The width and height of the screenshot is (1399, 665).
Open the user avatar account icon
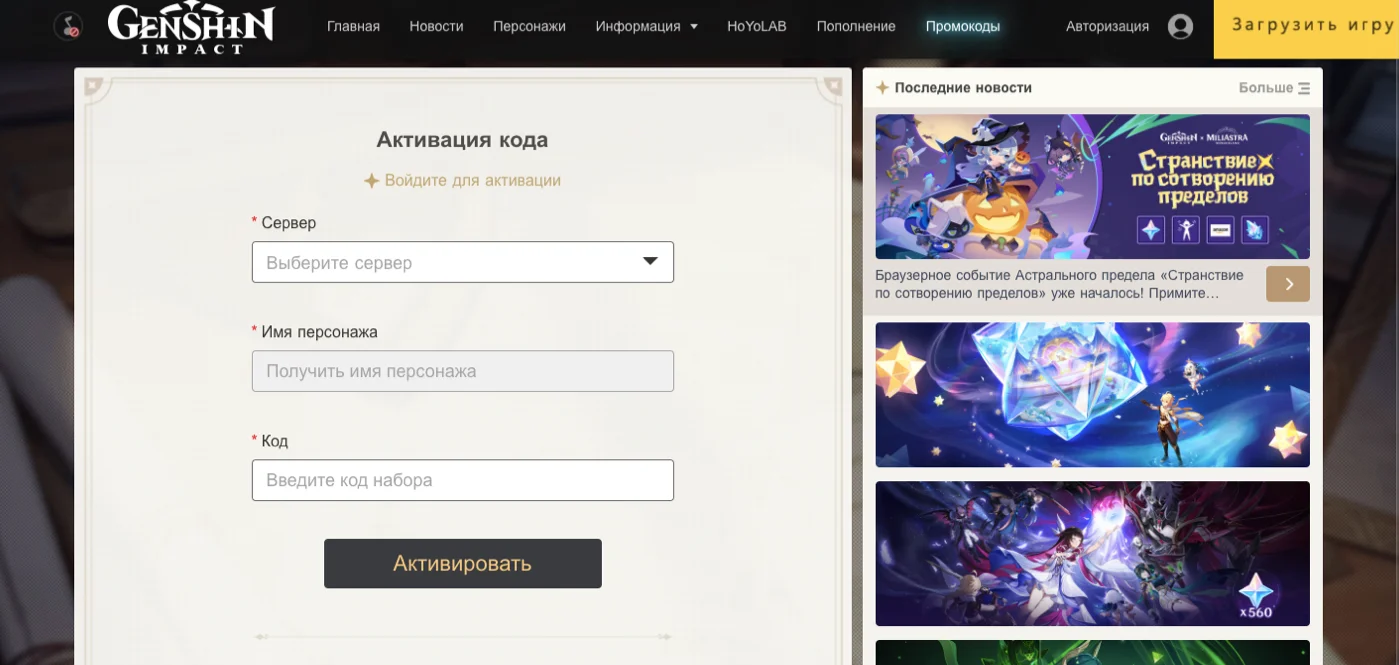tap(1180, 27)
